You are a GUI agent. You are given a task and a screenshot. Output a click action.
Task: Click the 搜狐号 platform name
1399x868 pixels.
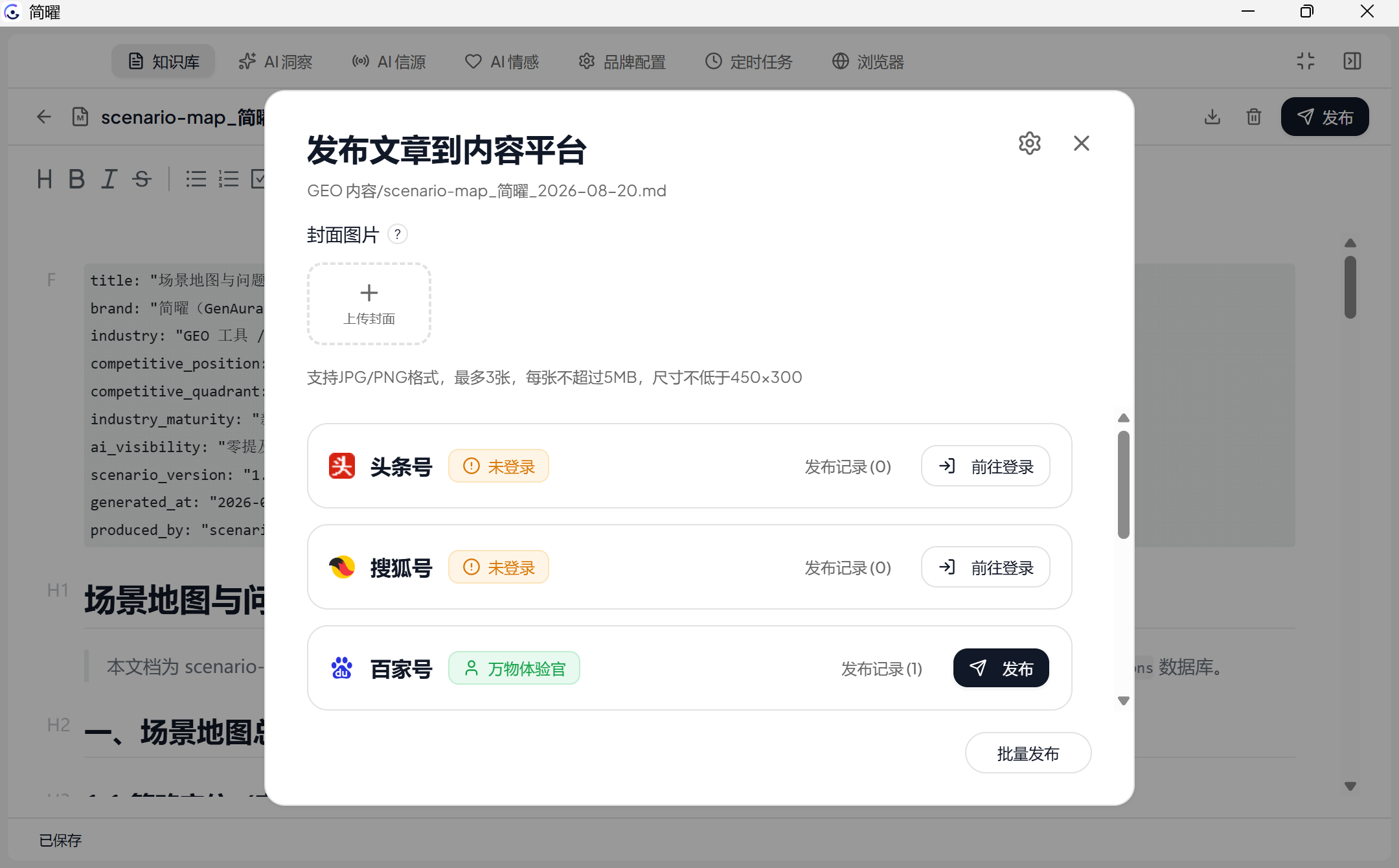[x=401, y=567]
